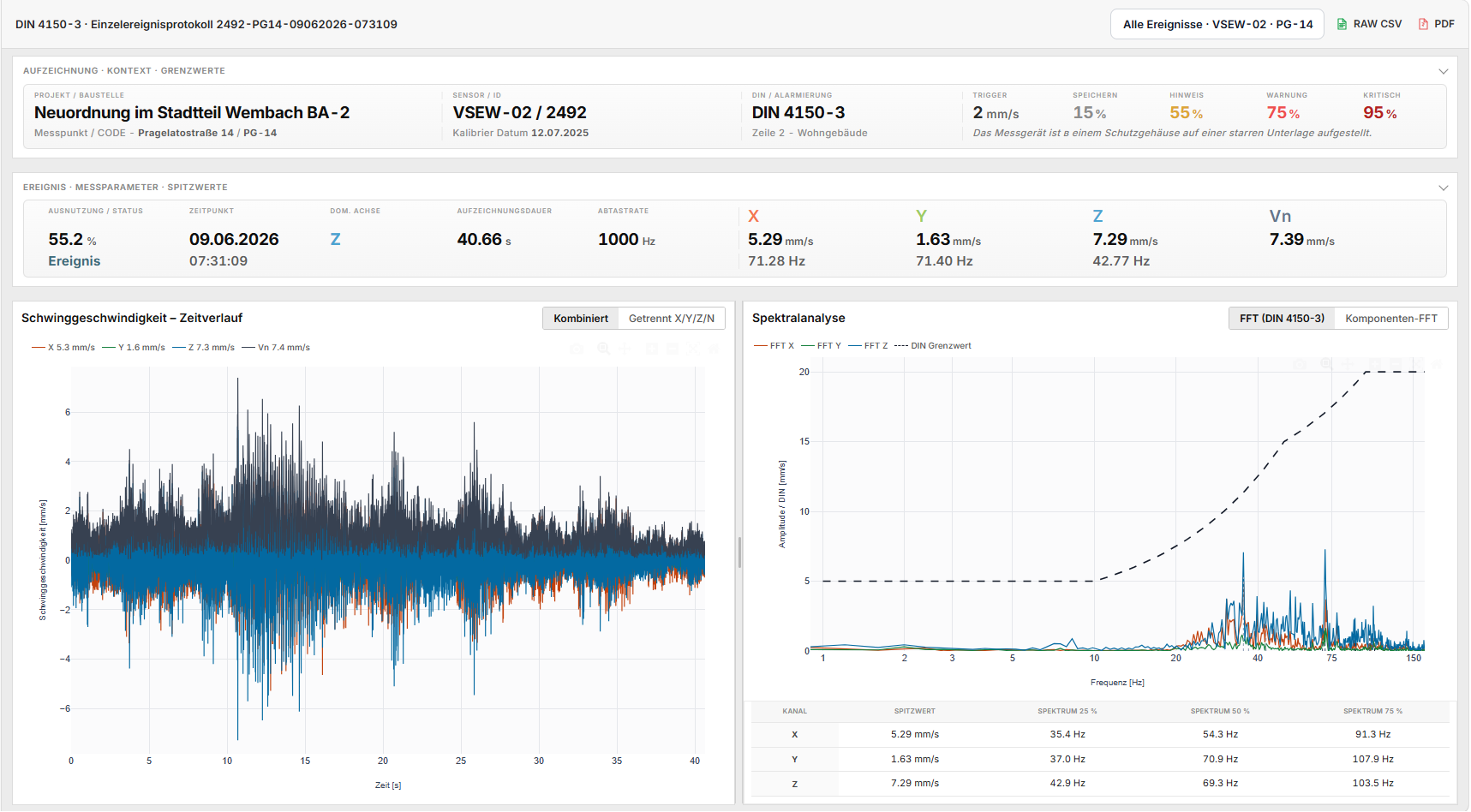Click the event time 07:31:09
The image size is (1471, 812).
pos(218,261)
